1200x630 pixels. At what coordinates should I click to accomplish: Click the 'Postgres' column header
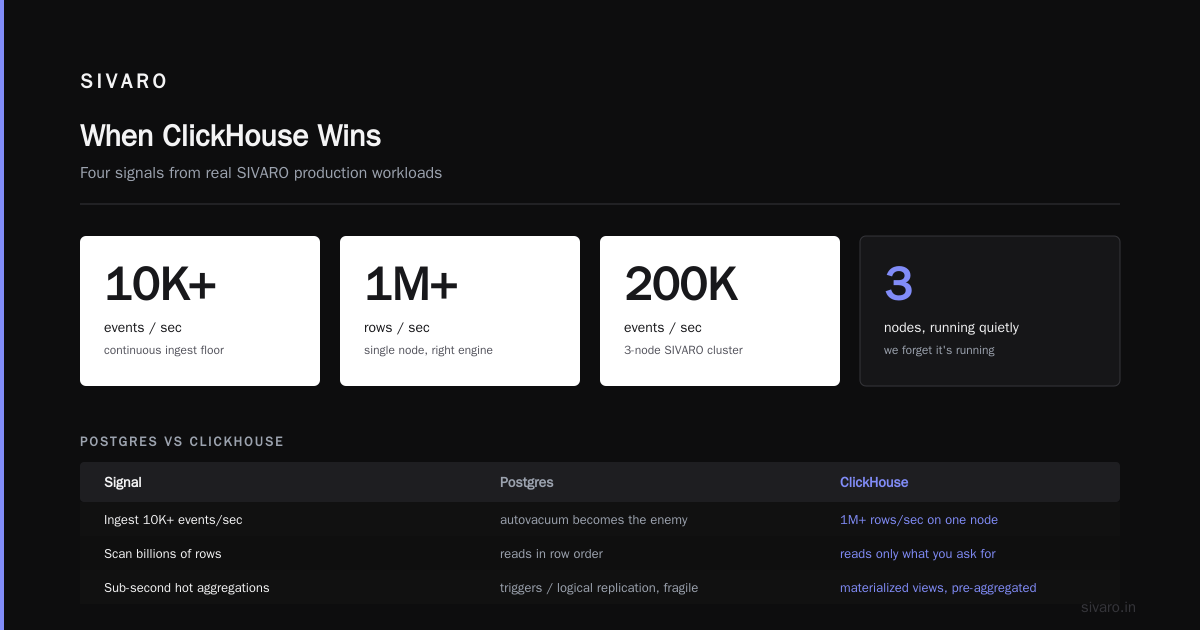pyautogui.click(x=527, y=482)
